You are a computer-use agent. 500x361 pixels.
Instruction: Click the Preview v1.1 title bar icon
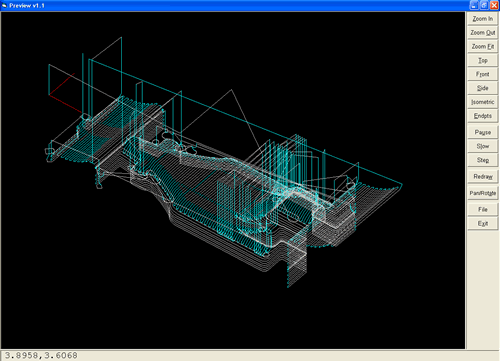(4, 6)
